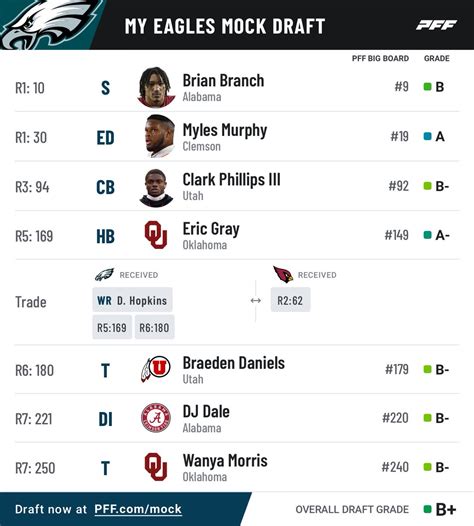This screenshot has height=526, width=474.
Task: Click the Eagles logo in the header
Action: pos(50,24)
